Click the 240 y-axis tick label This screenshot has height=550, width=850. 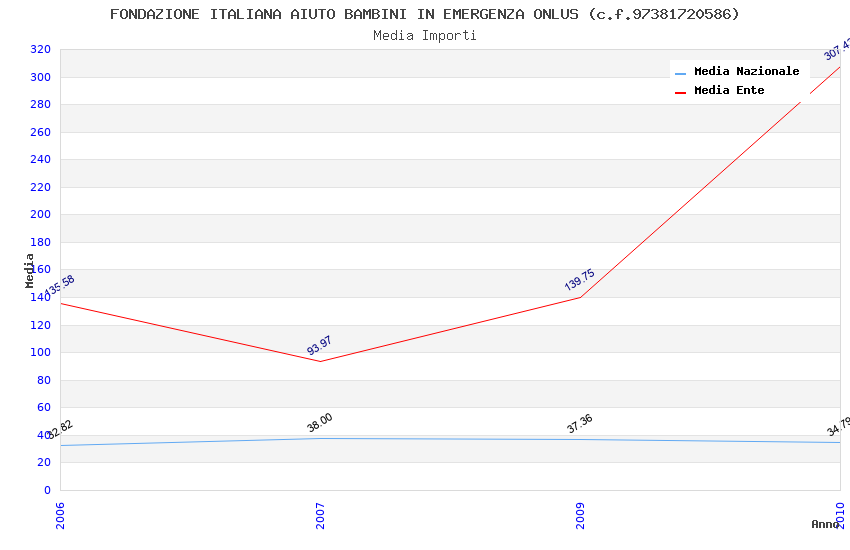[x=40, y=159]
